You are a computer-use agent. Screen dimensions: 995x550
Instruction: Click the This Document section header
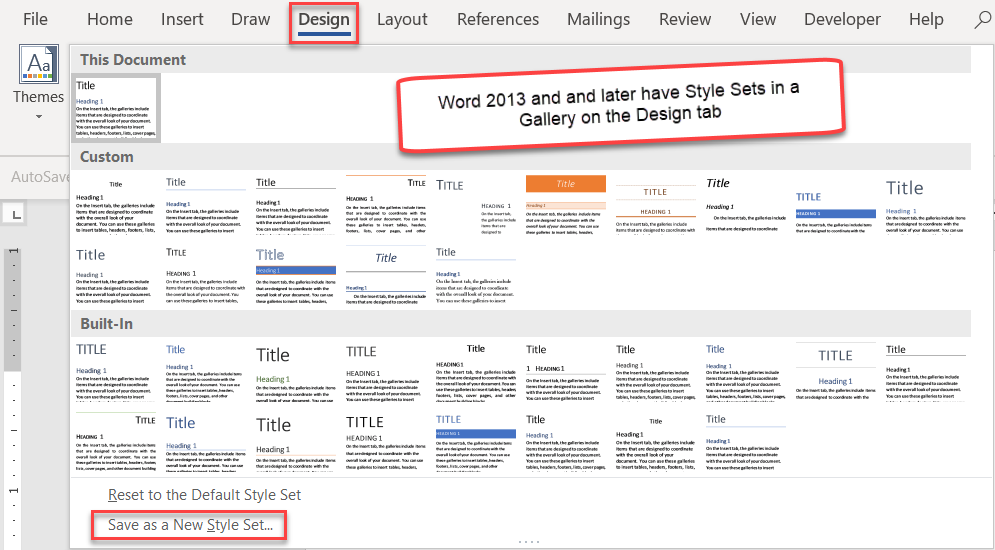coord(520,60)
